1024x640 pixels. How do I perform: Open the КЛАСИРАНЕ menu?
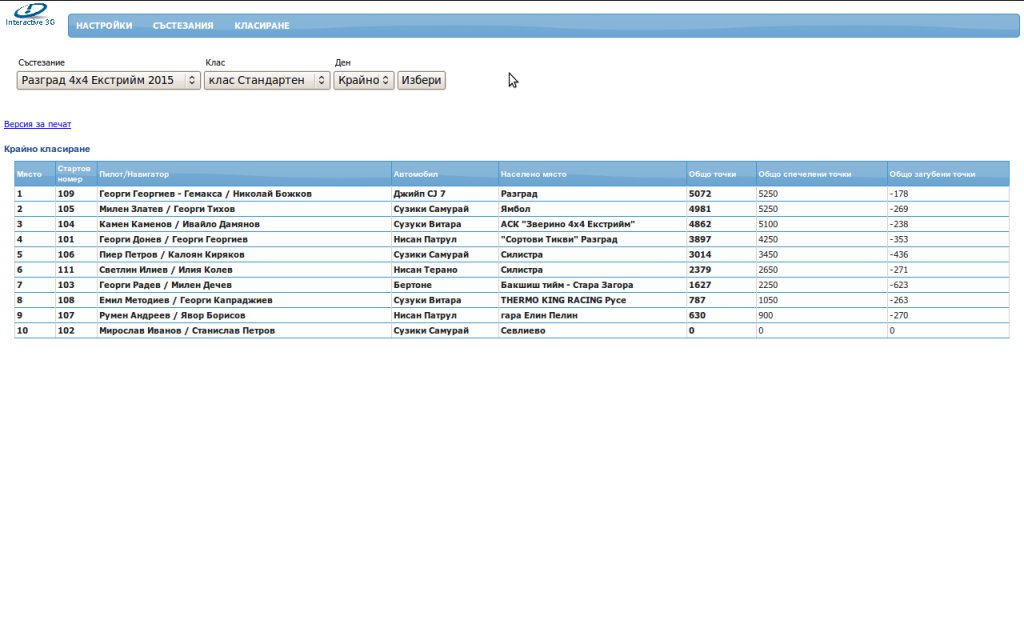[x=262, y=26]
